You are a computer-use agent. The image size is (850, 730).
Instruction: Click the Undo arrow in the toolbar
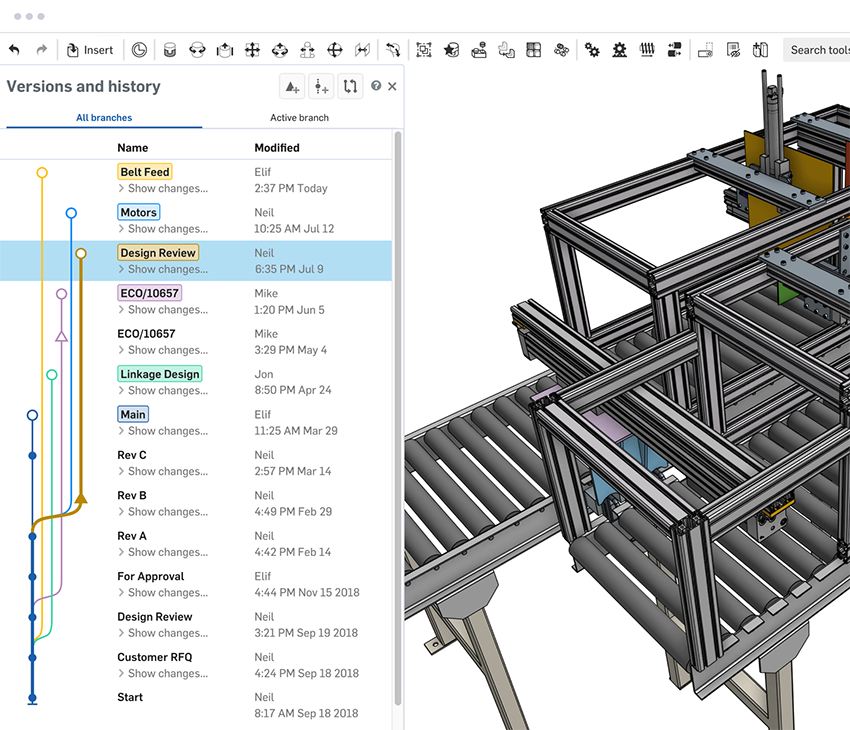(x=14, y=50)
